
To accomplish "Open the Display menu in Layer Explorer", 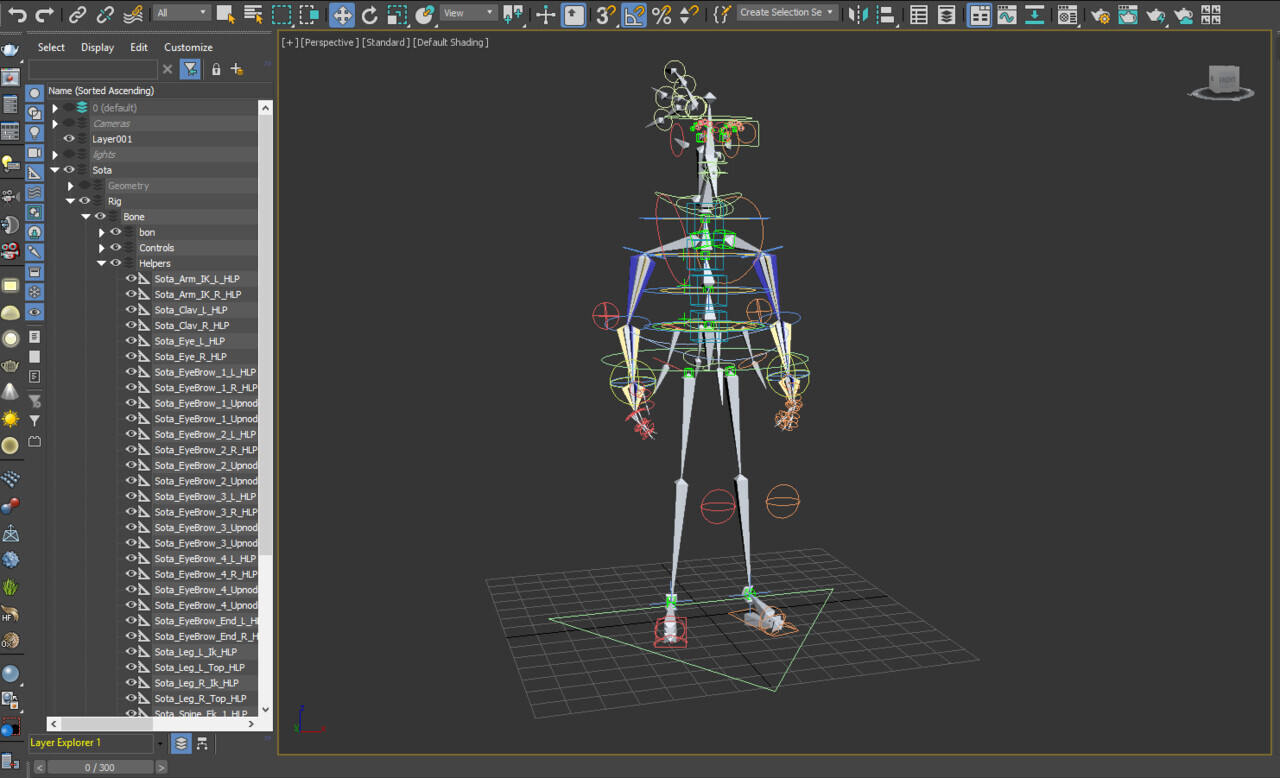I will 97,47.
